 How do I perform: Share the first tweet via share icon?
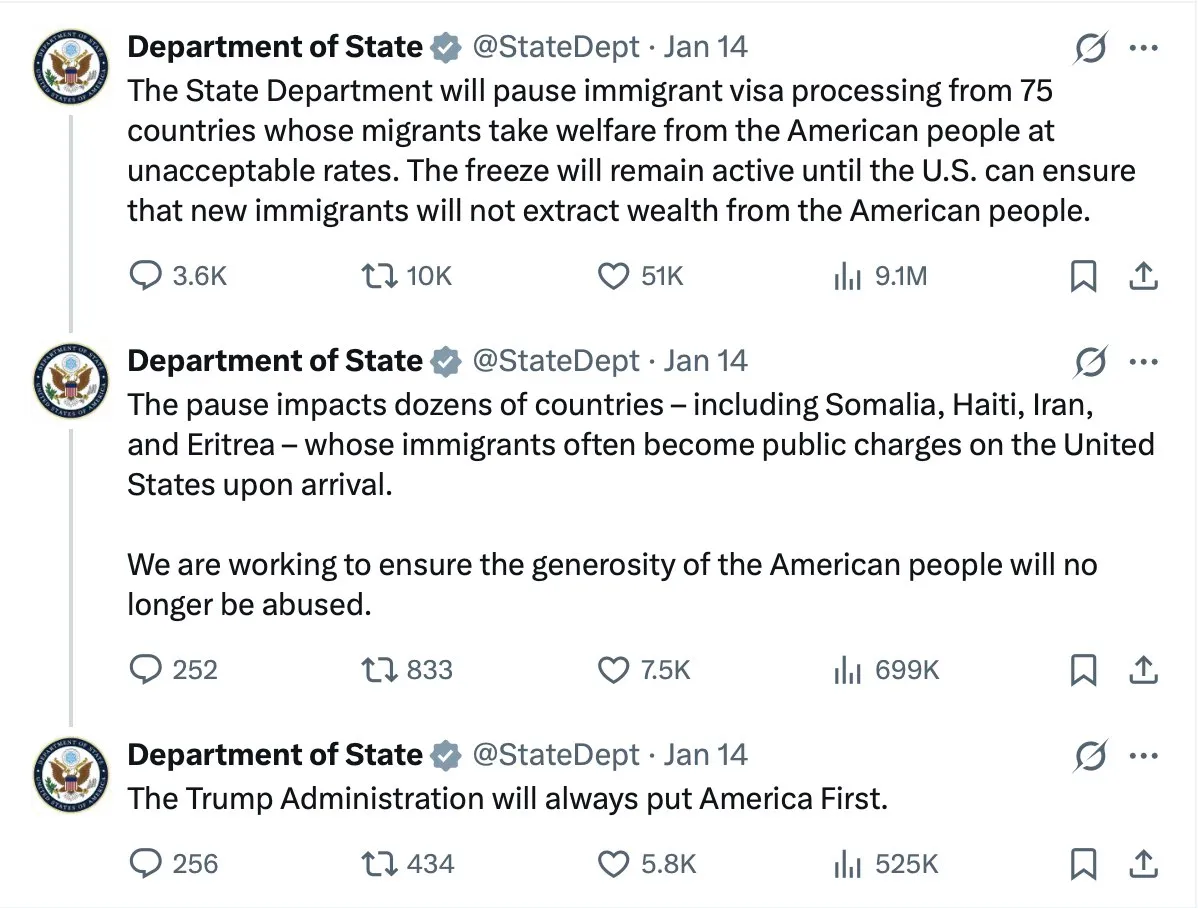coord(1143,275)
